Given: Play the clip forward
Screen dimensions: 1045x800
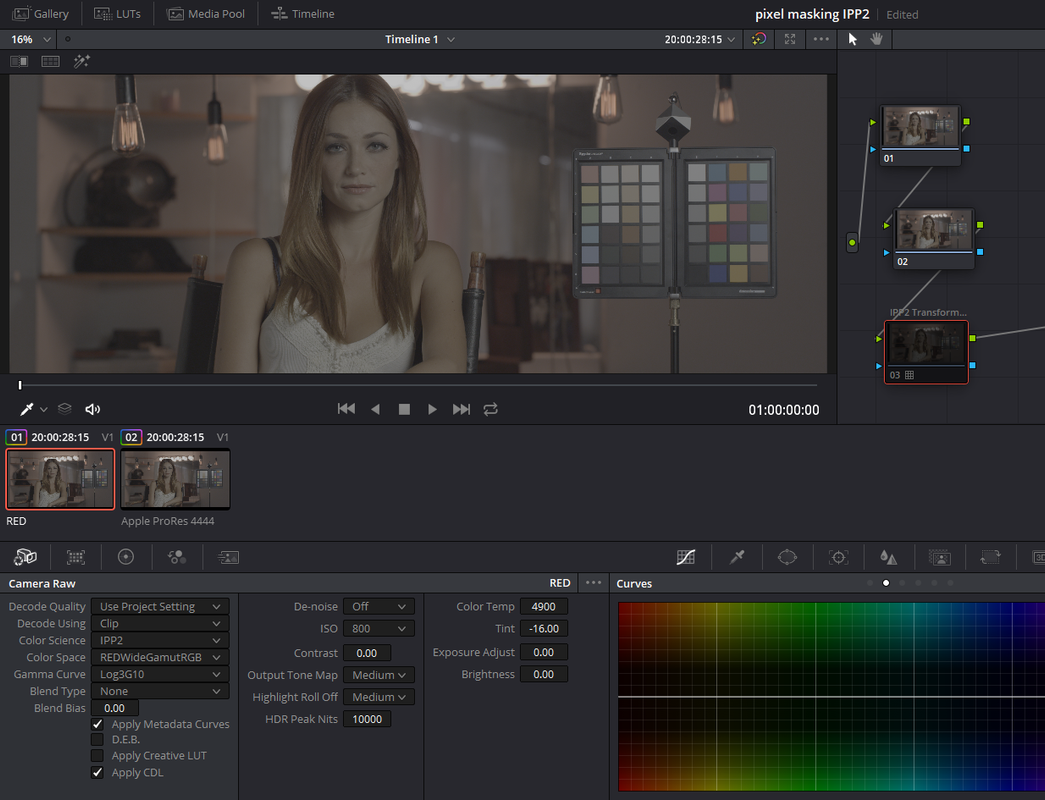Looking at the screenshot, I should coord(432,409).
